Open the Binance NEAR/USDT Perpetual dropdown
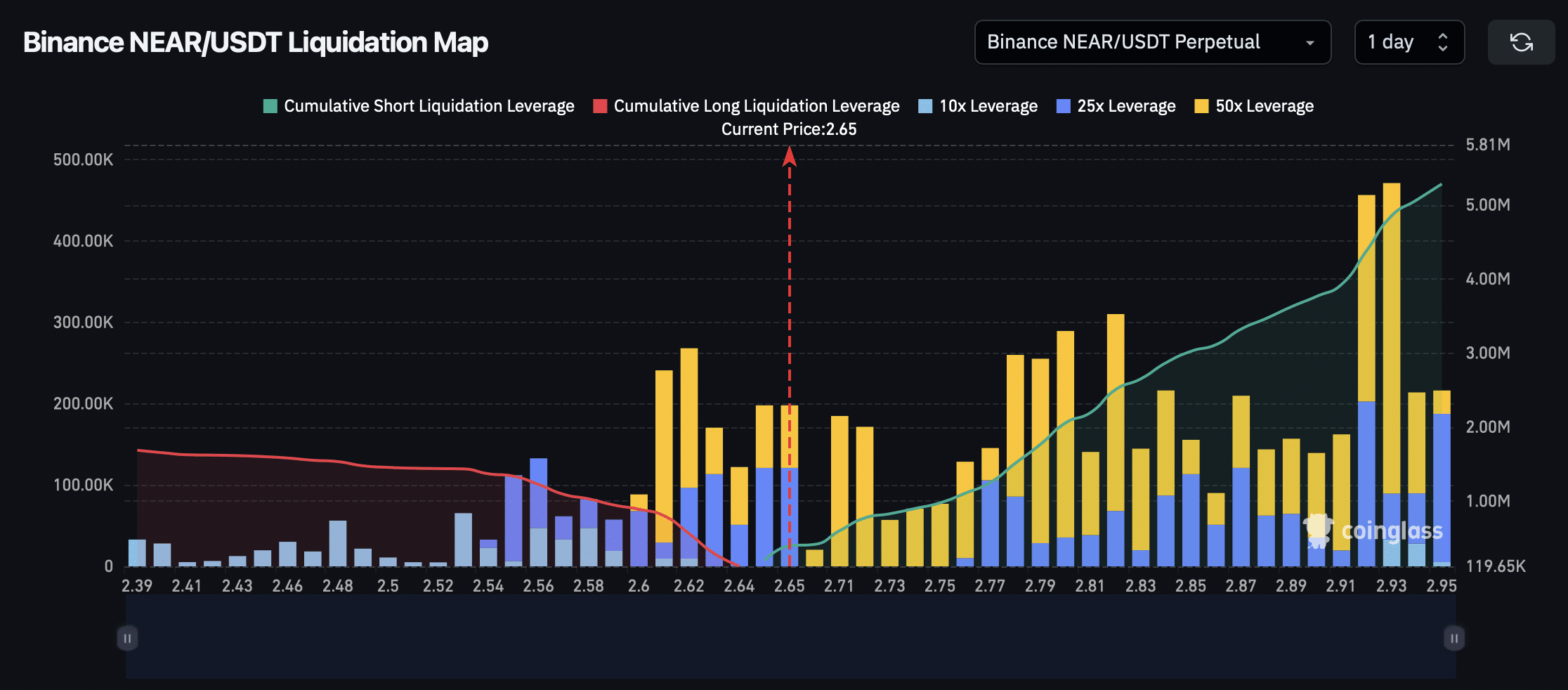Screen dimensions: 1568x690 click(x=1152, y=43)
